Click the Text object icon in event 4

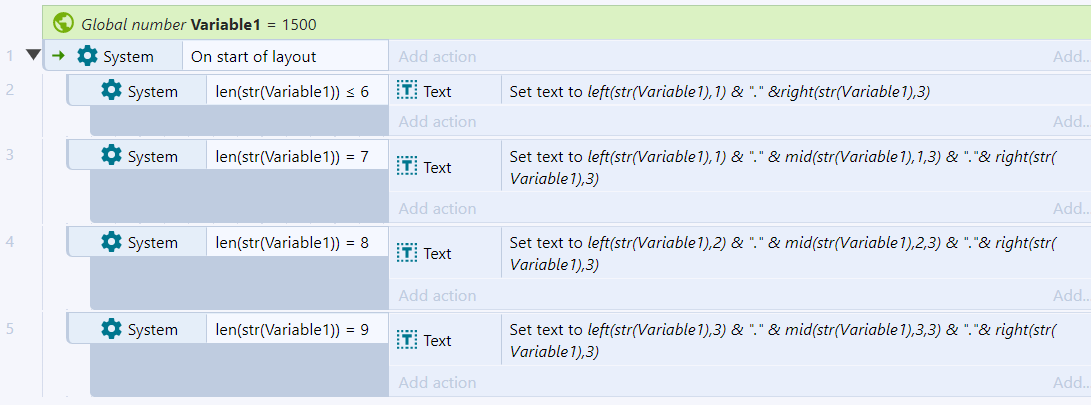[406, 253]
